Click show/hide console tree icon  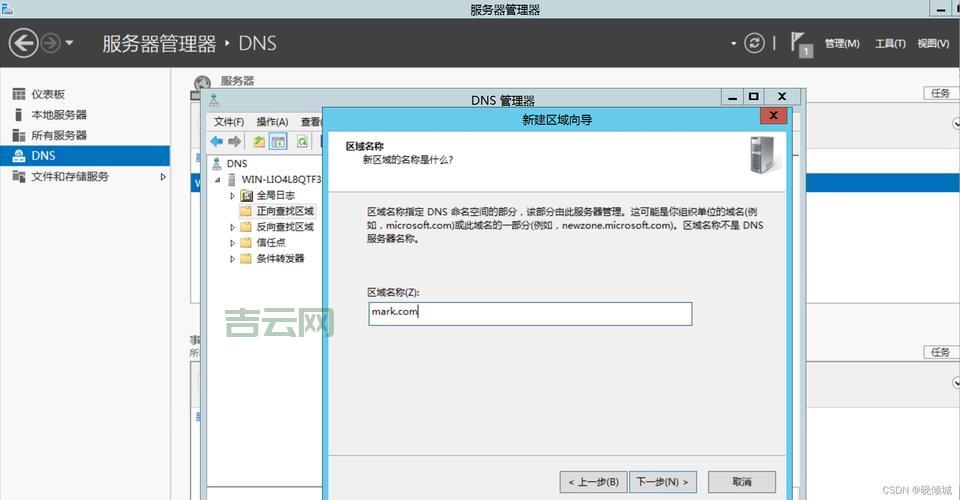point(279,142)
